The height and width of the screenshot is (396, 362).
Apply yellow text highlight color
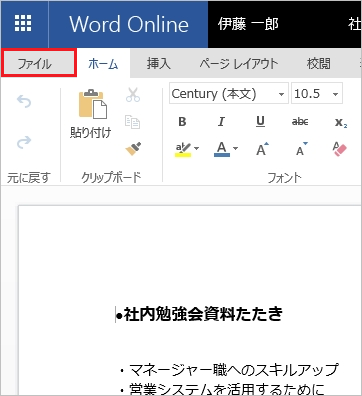pyautogui.click(x=183, y=149)
